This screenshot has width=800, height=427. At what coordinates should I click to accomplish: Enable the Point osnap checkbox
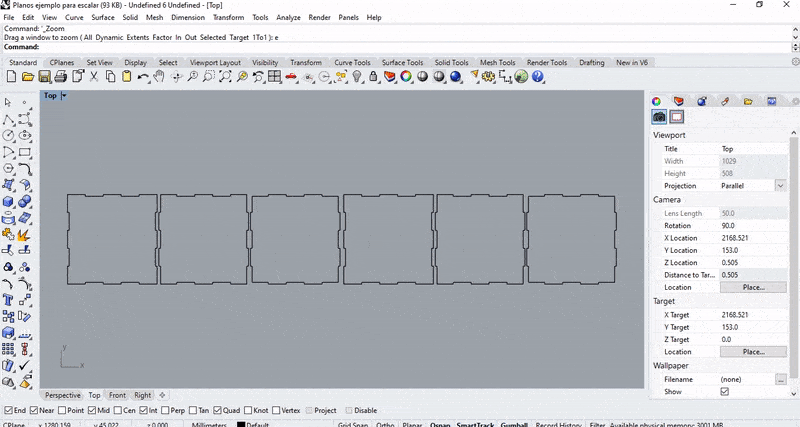coord(62,410)
